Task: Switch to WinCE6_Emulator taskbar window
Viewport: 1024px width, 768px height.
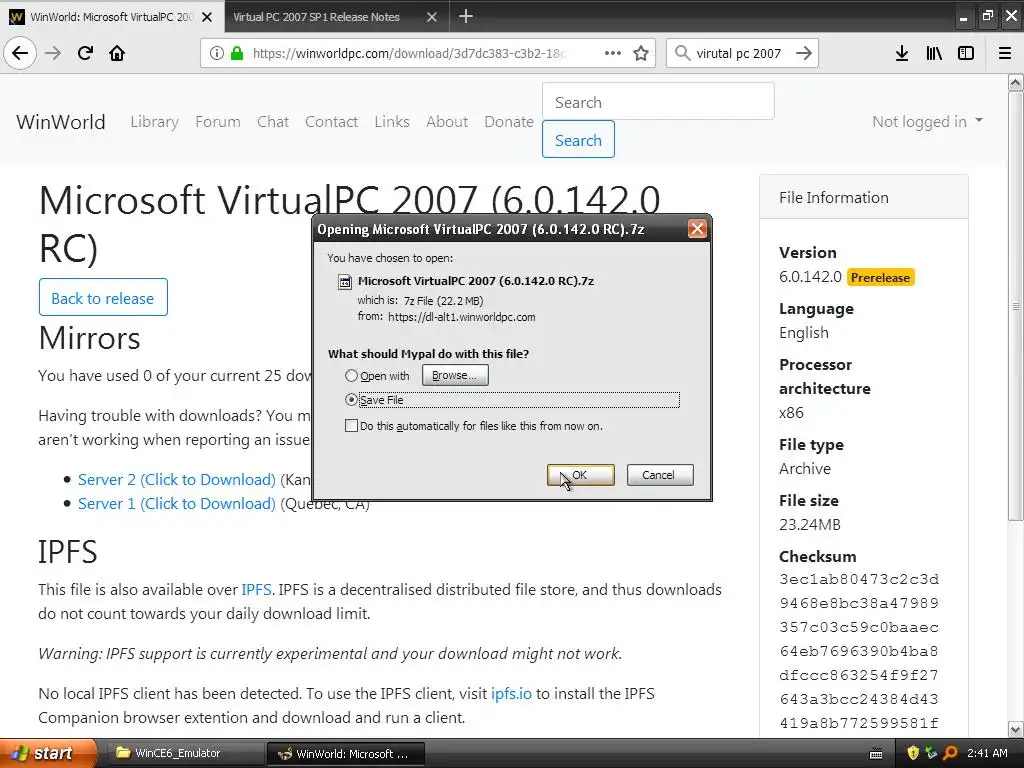Action: tap(184, 754)
